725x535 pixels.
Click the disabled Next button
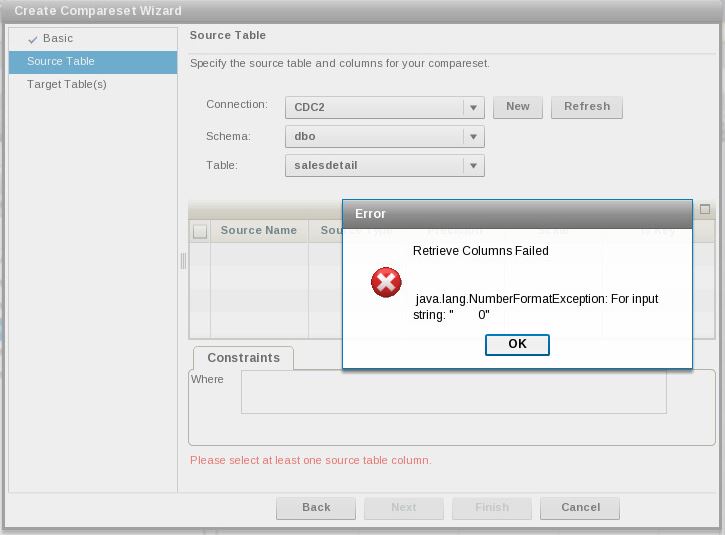(404, 508)
